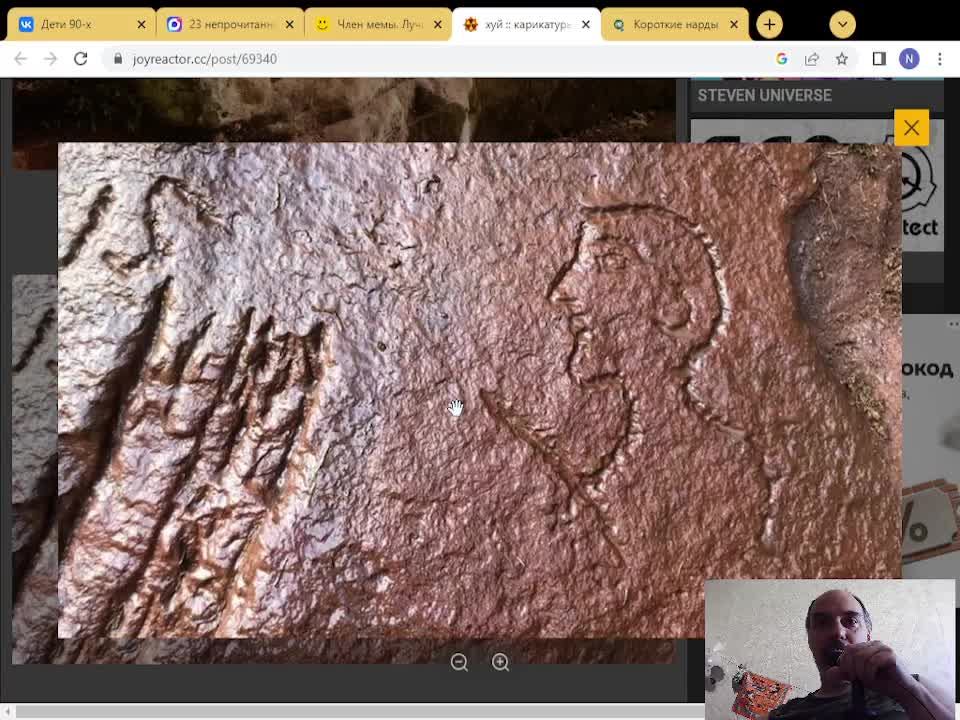This screenshot has width=960, height=720.
Task: Expand the tab search dropdown
Action: click(842, 24)
